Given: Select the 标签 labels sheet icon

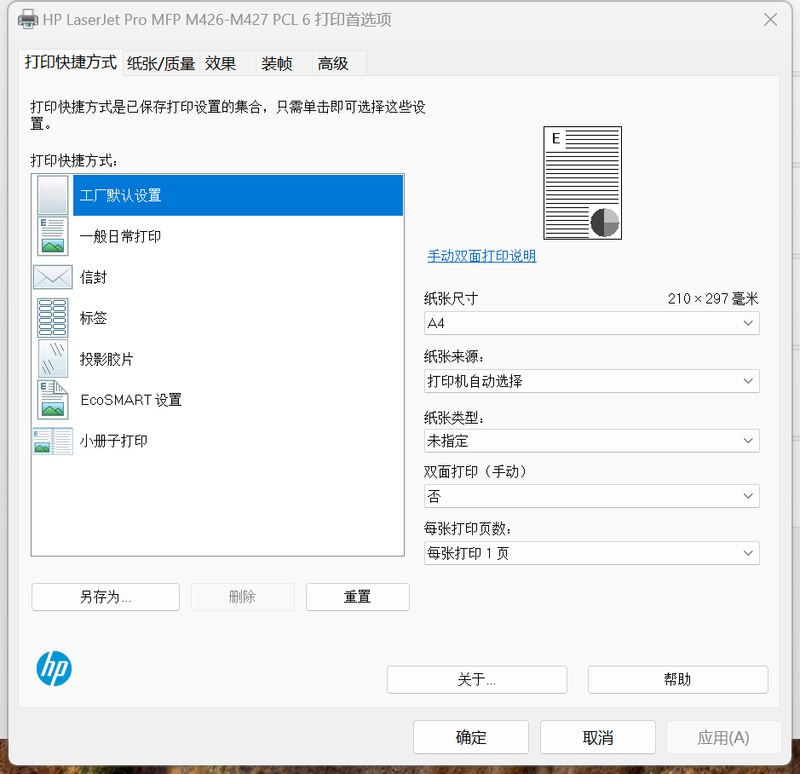Looking at the screenshot, I should click(52, 318).
